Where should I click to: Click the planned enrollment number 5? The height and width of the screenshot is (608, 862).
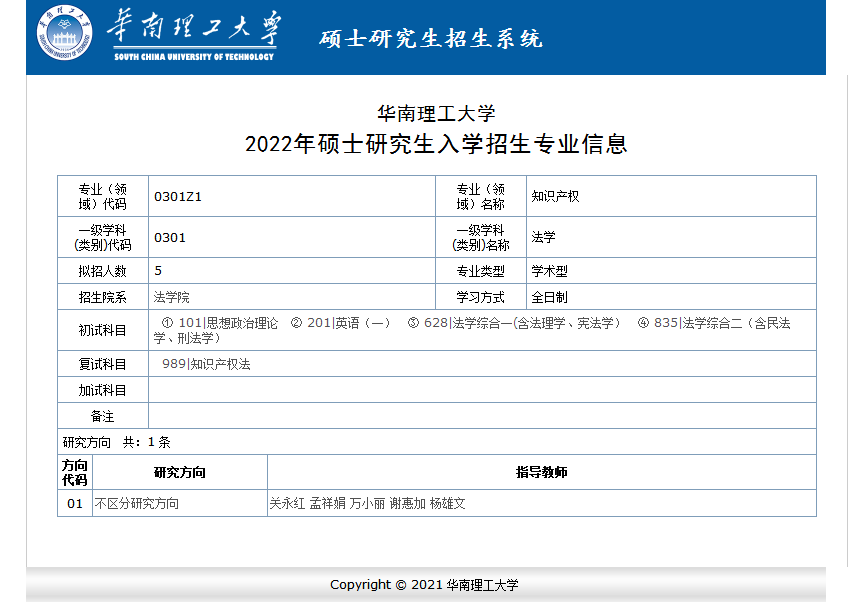[158, 270]
